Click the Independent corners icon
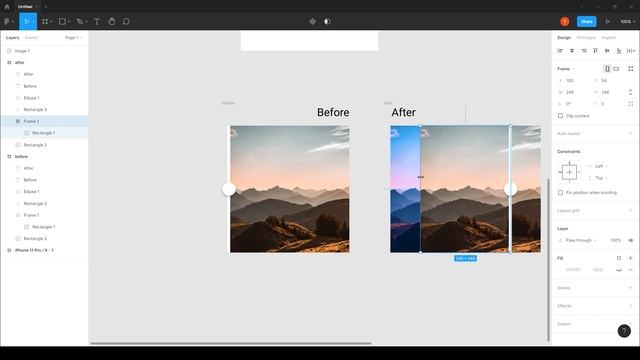The height and width of the screenshot is (360, 640). 631,104
